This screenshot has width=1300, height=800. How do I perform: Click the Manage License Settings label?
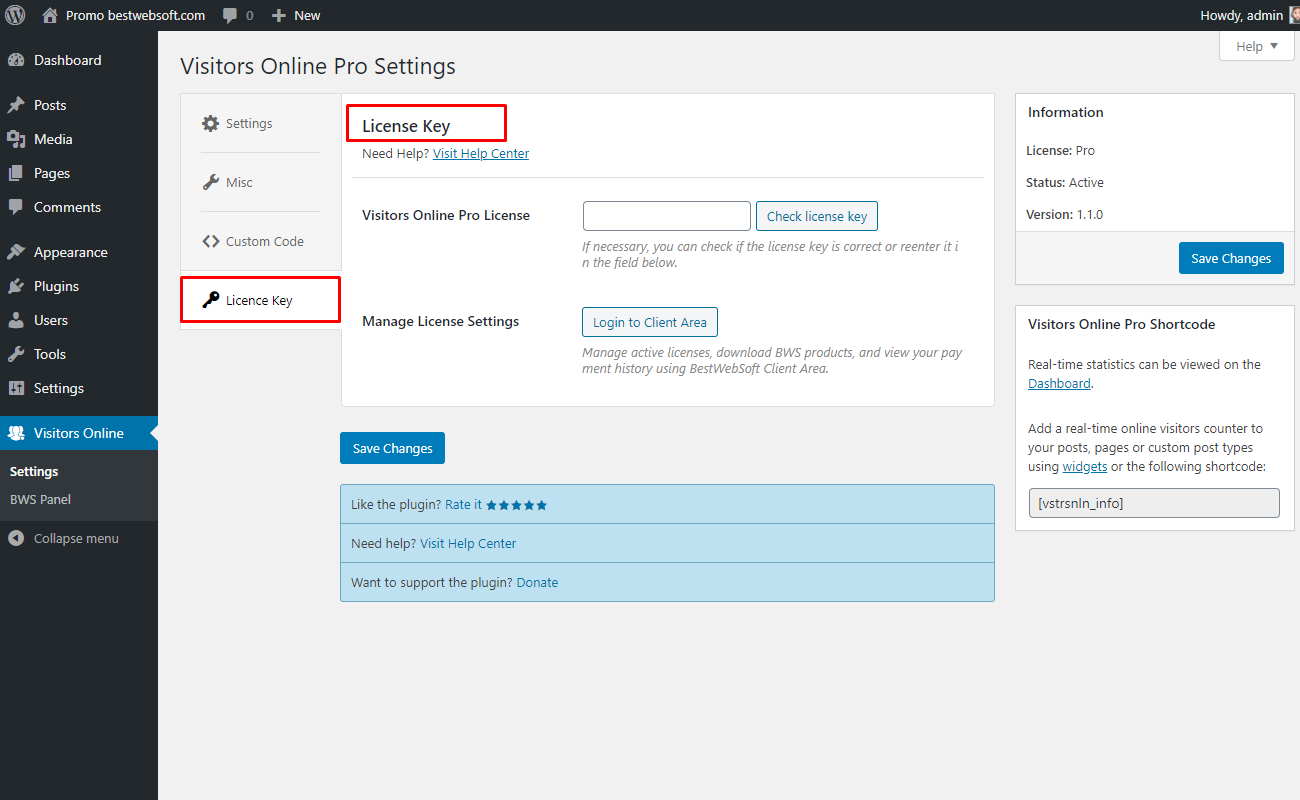441,321
